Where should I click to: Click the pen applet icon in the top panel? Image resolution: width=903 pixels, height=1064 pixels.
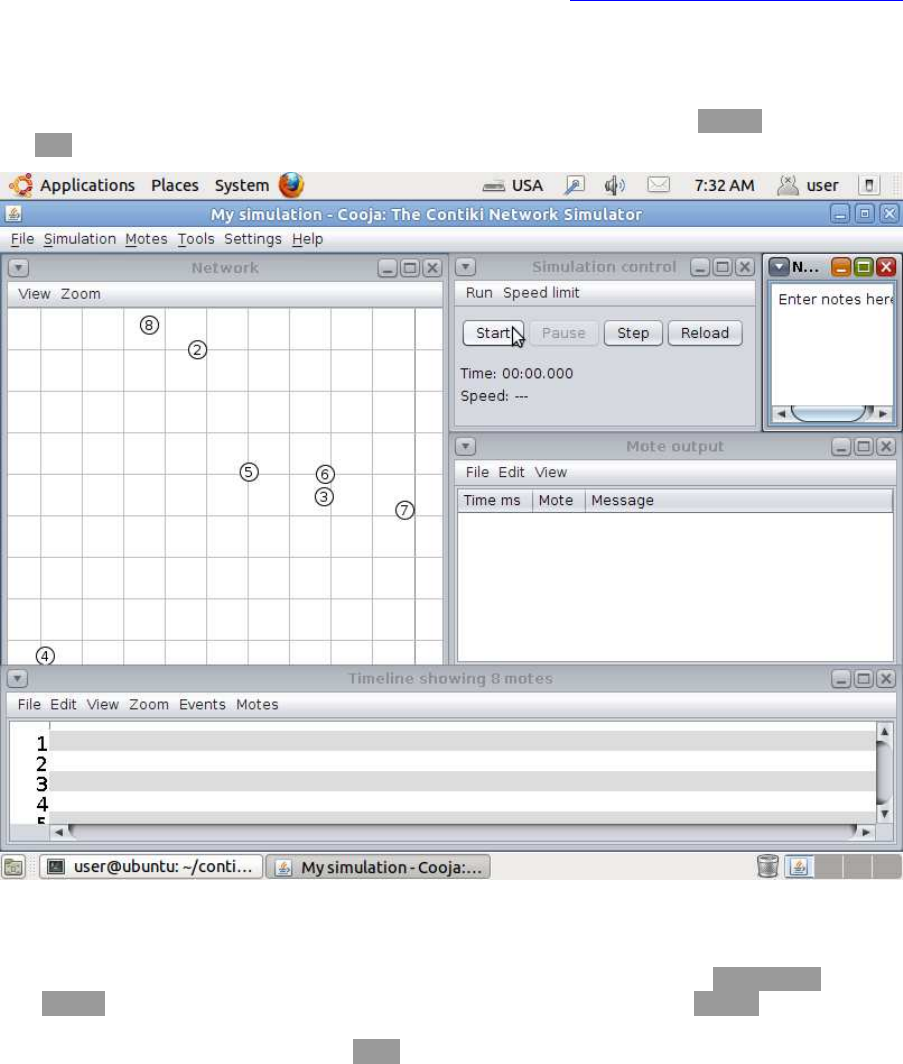point(574,185)
